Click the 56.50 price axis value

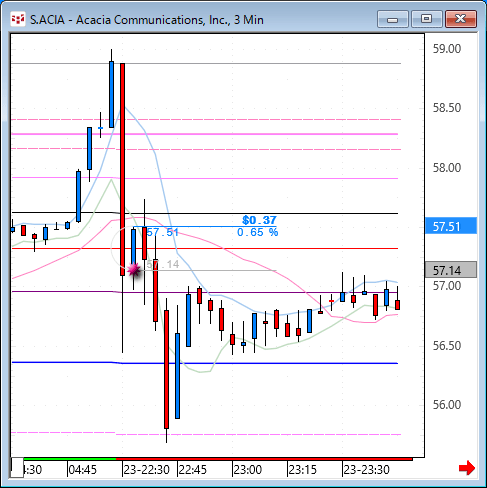(x=447, y=346)
